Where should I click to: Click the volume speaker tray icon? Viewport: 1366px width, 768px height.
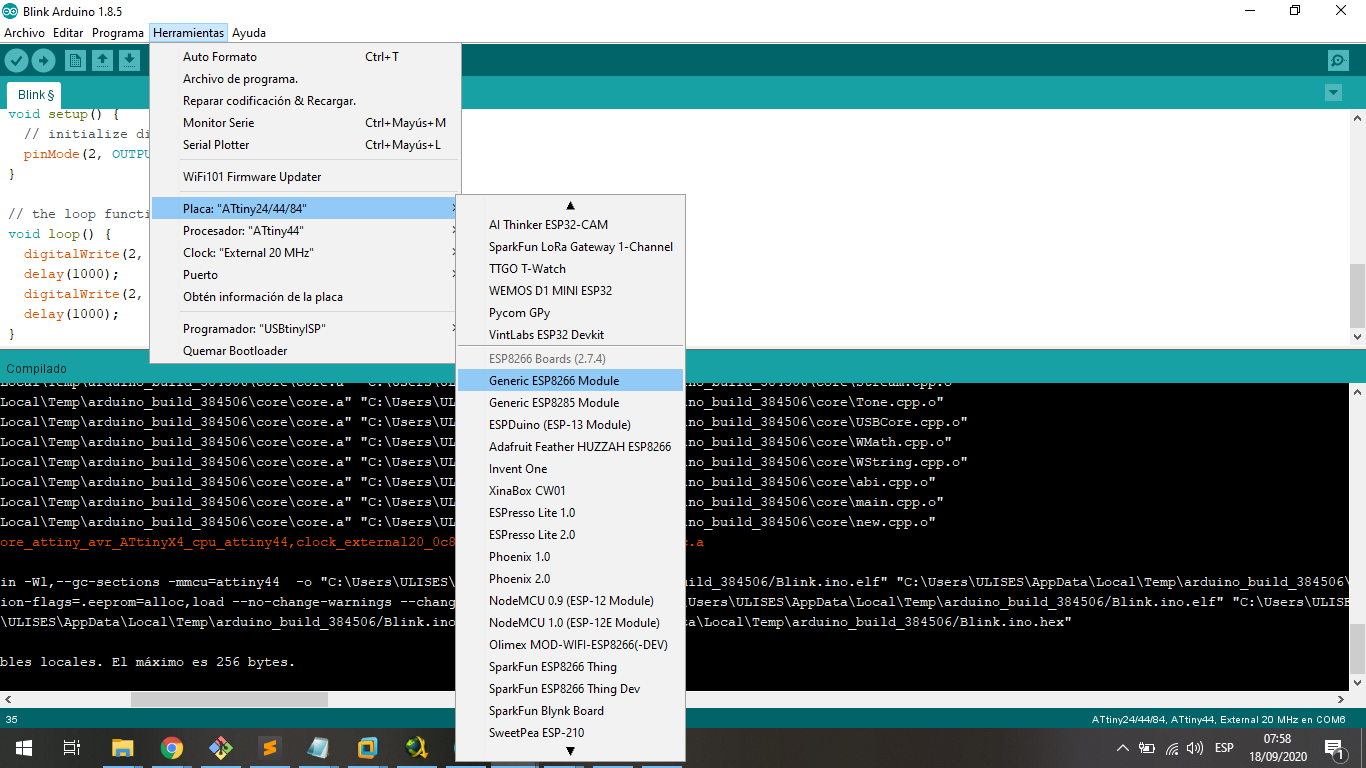(1194, 748)
